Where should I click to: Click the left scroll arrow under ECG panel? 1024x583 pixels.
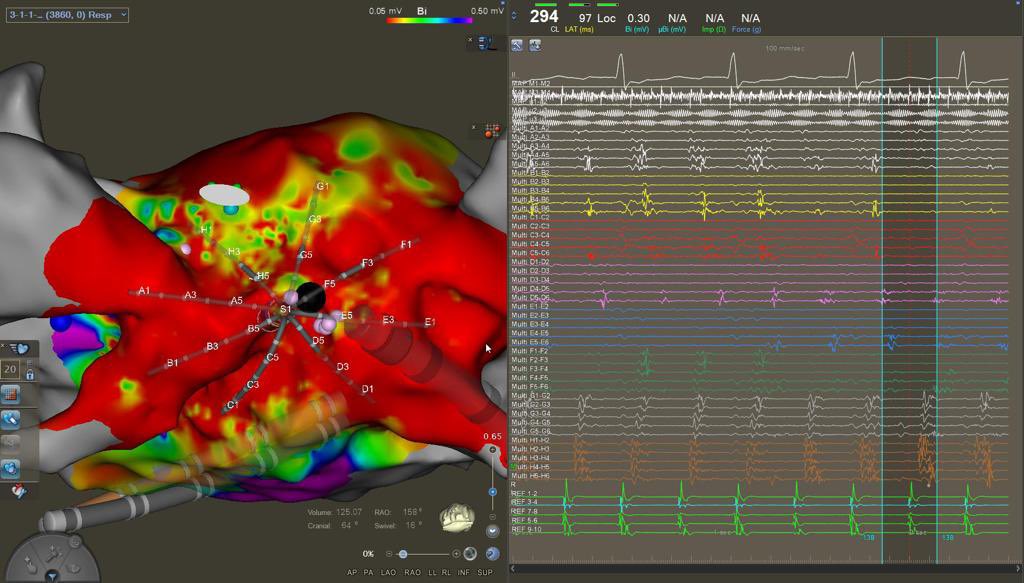point(513,568)
